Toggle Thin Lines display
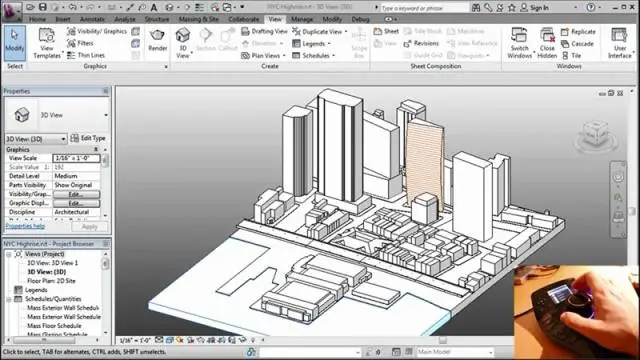Screen dimensions: 640x360 point(86,55)
